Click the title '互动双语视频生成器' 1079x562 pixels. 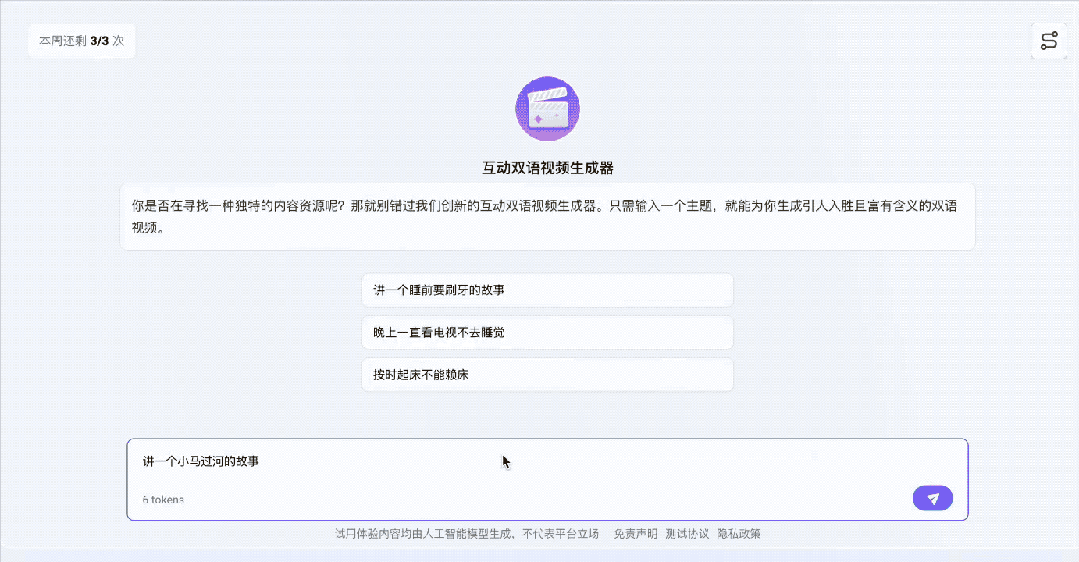(x=547, y=168)
